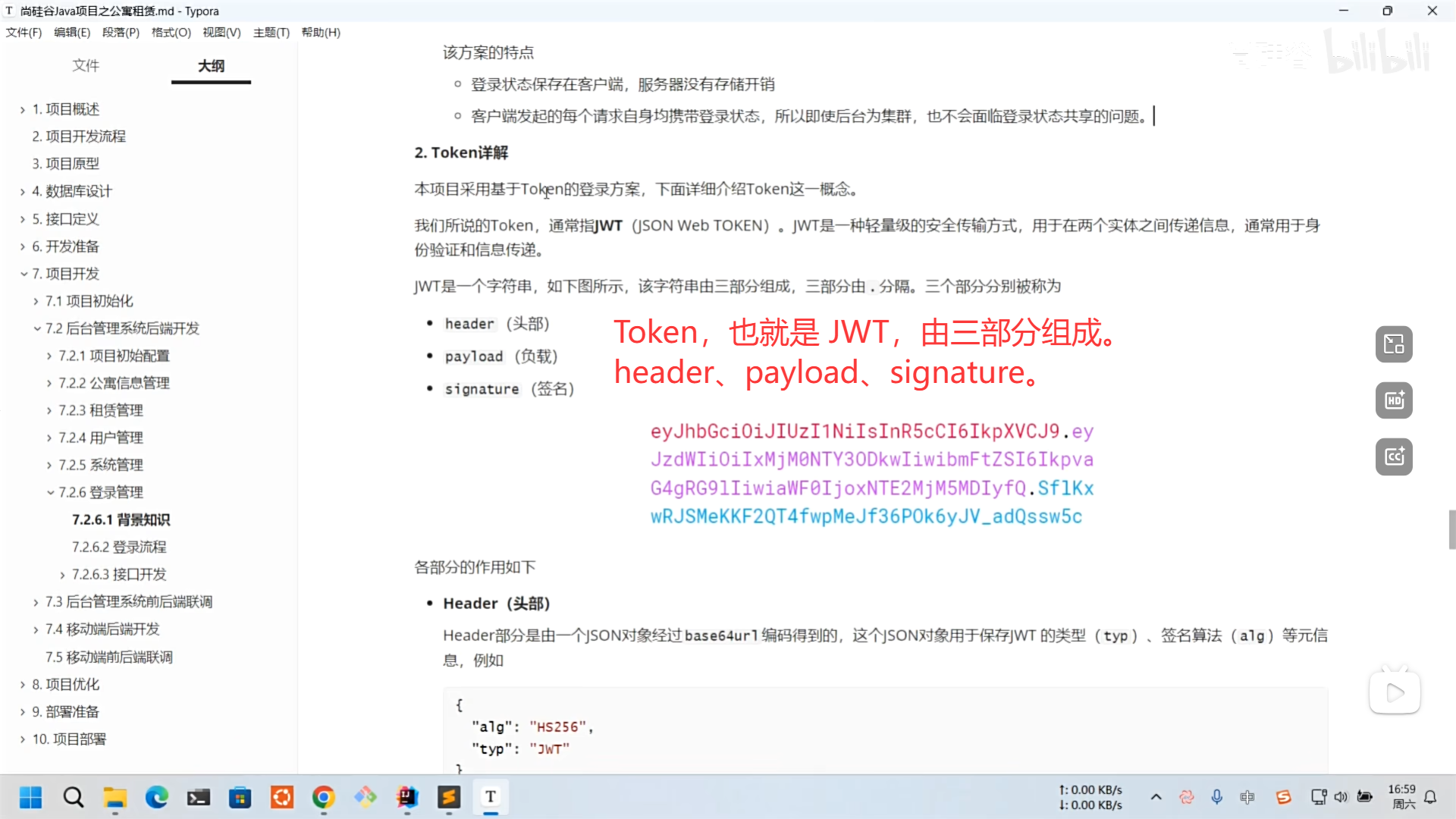The image size is (1456, 819).
Task: Open Typora from the taskbar
Action: [x=491, y=797]
